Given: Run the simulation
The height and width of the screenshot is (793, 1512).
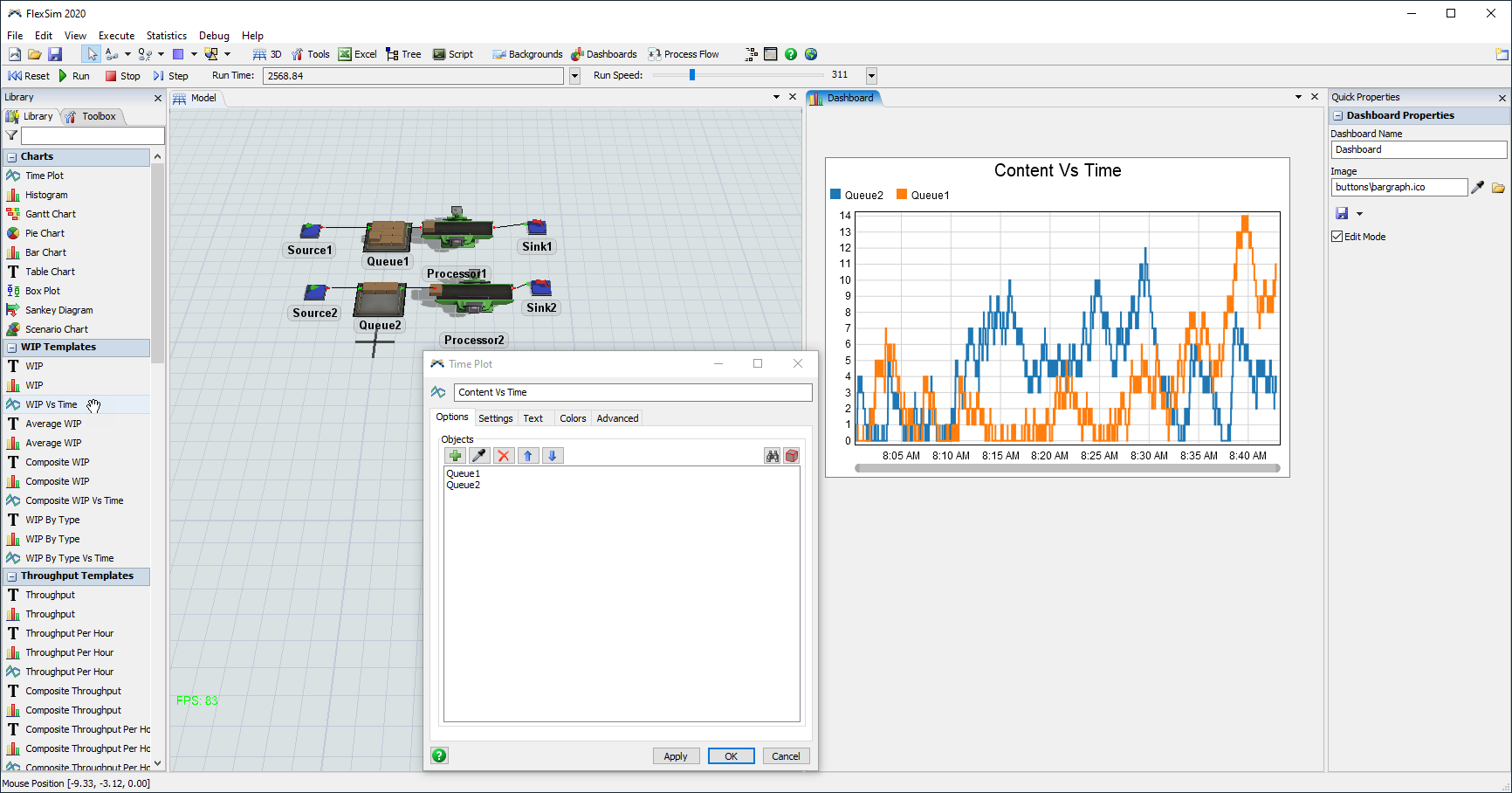Looking at the screenshot, I should click(x=74, y=76).
